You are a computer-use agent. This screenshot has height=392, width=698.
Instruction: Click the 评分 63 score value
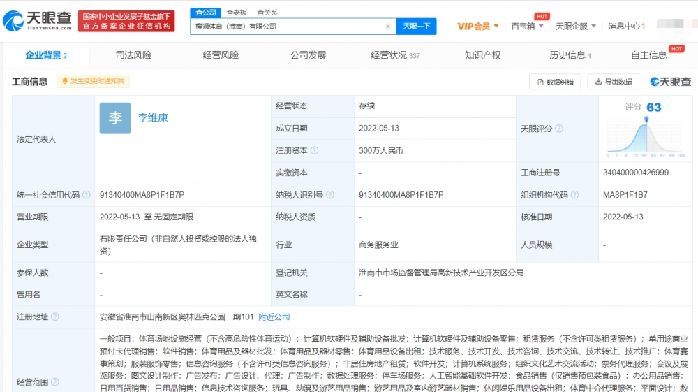653,107
